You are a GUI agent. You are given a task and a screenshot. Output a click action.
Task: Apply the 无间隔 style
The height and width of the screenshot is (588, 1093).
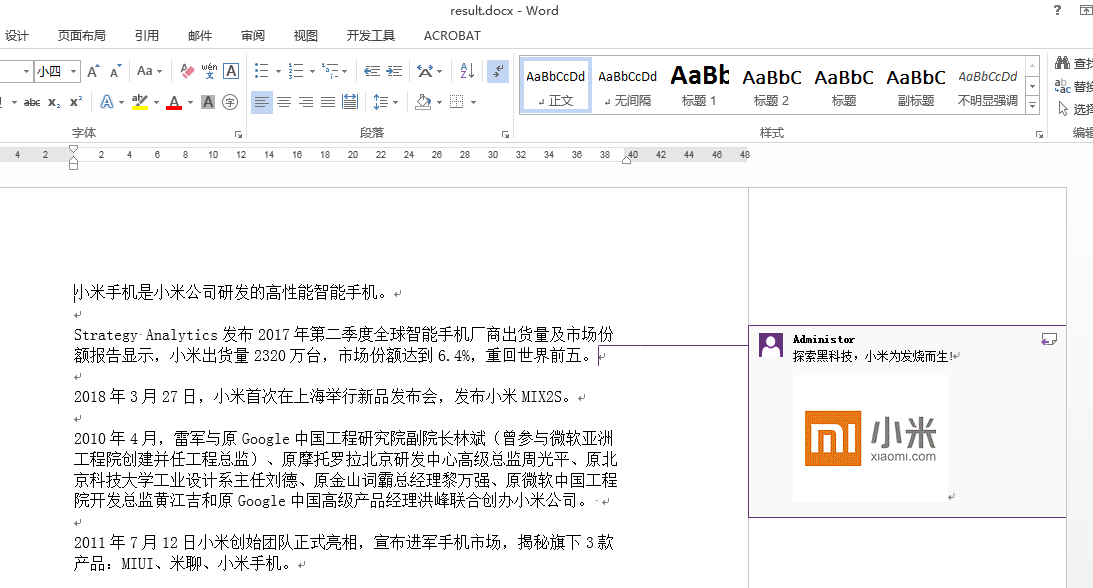coord(627,84)
